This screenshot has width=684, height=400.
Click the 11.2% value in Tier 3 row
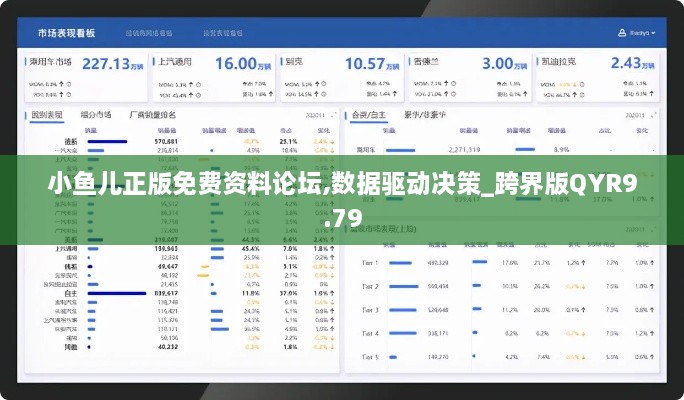pyautogui.click(x=510, y=310)
